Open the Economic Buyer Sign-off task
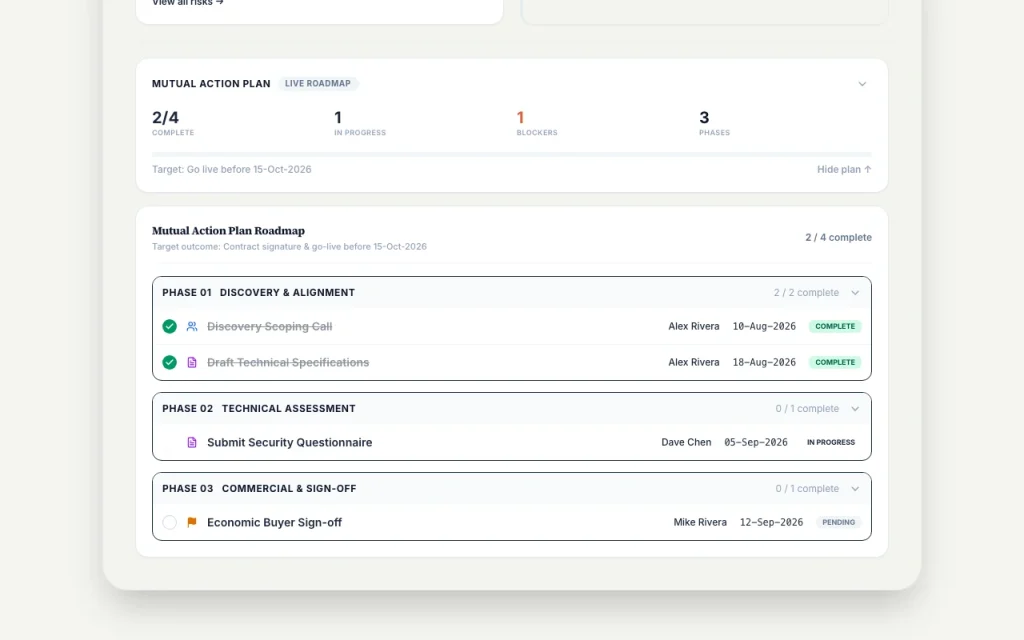The image size is (1024, 640). click(x=274, y=522)
